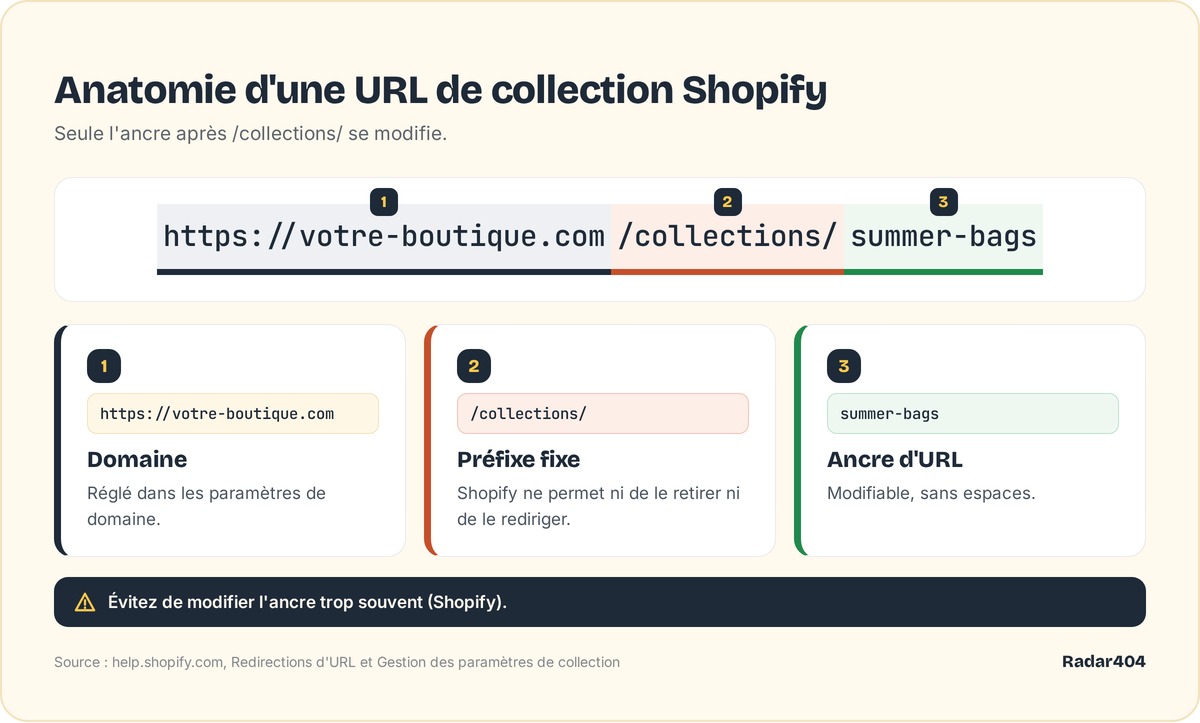Click badge 1 above the domain URL segment

[x=384, y=203]
